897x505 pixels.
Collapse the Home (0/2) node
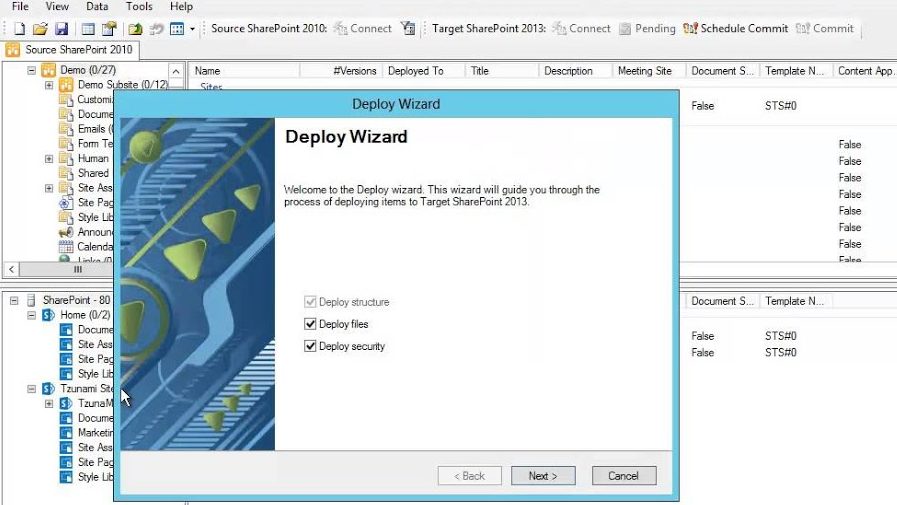coord(31,315)
